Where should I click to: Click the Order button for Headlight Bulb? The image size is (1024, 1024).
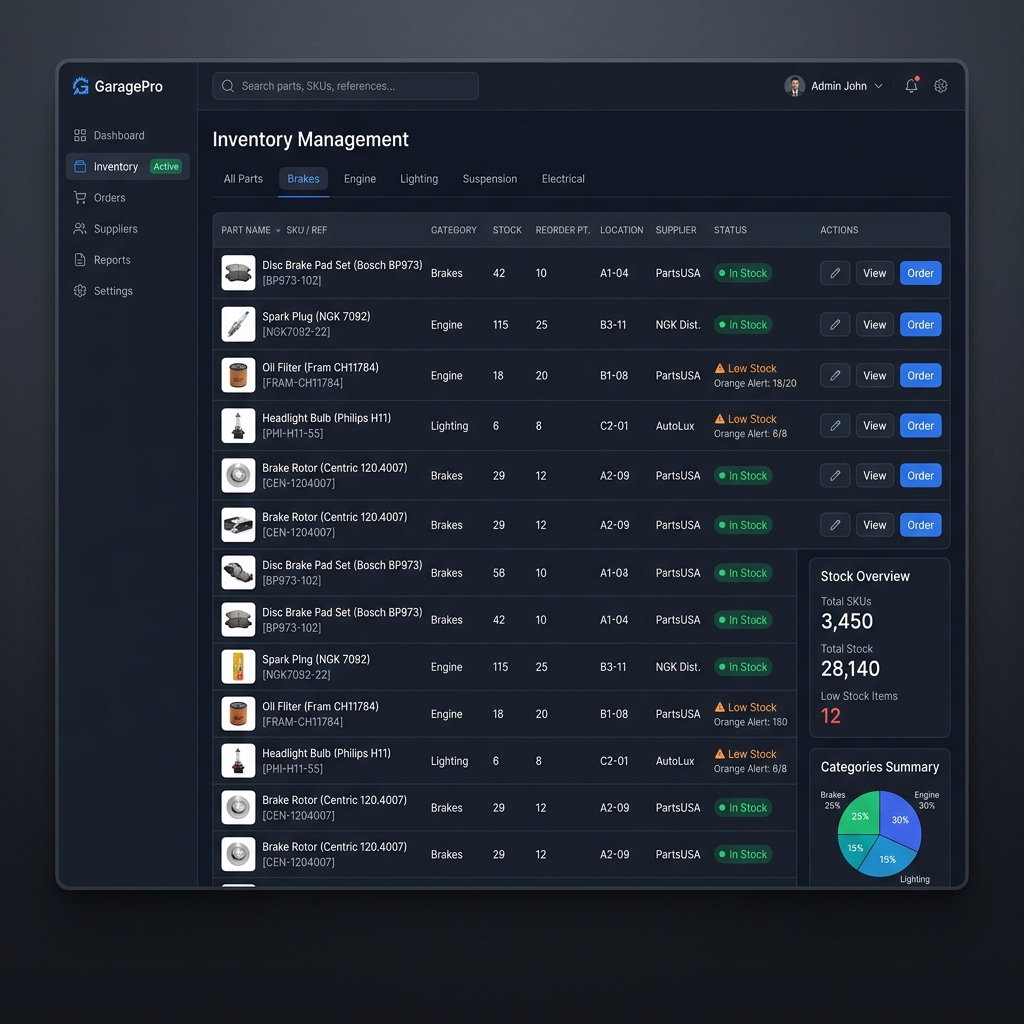click(x=920, y=425)
